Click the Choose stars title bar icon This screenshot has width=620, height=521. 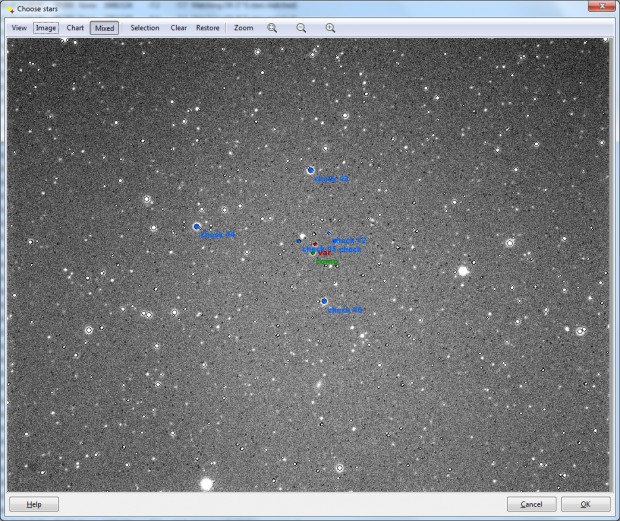(x=11, y=9)
